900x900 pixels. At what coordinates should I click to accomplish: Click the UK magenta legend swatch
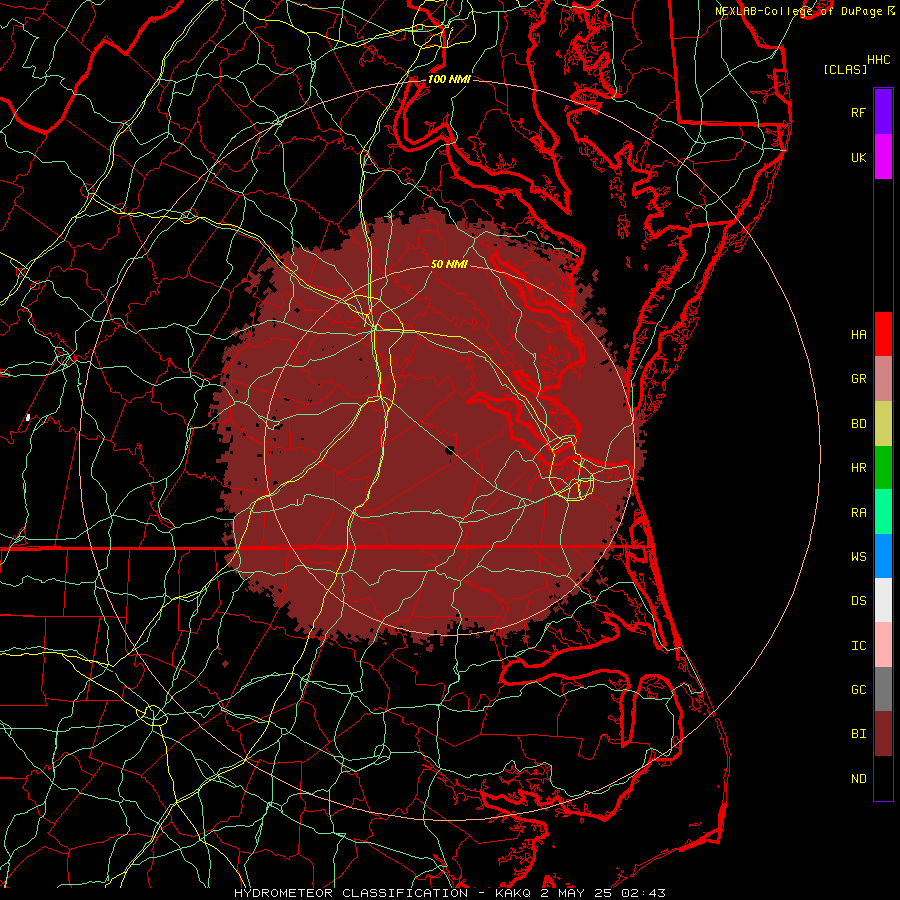883,157
